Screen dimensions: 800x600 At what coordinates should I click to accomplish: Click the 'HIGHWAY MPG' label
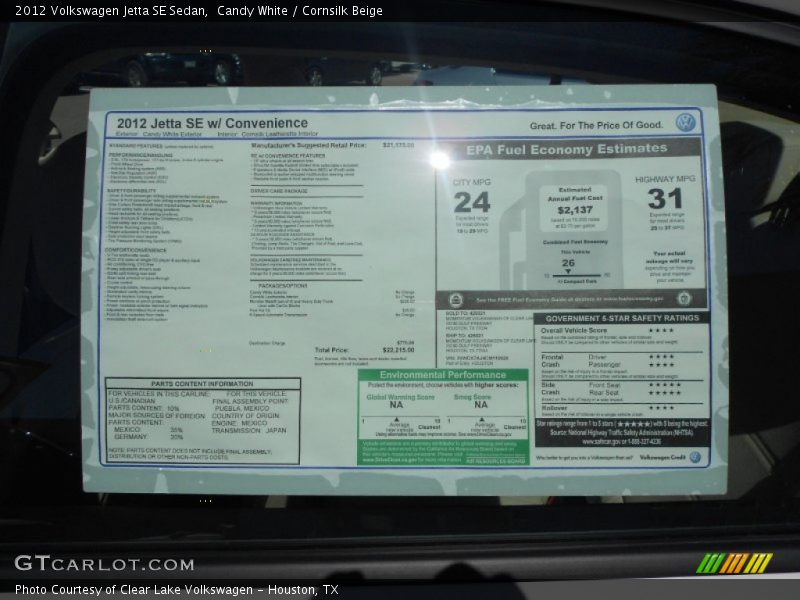click(665, 179)
